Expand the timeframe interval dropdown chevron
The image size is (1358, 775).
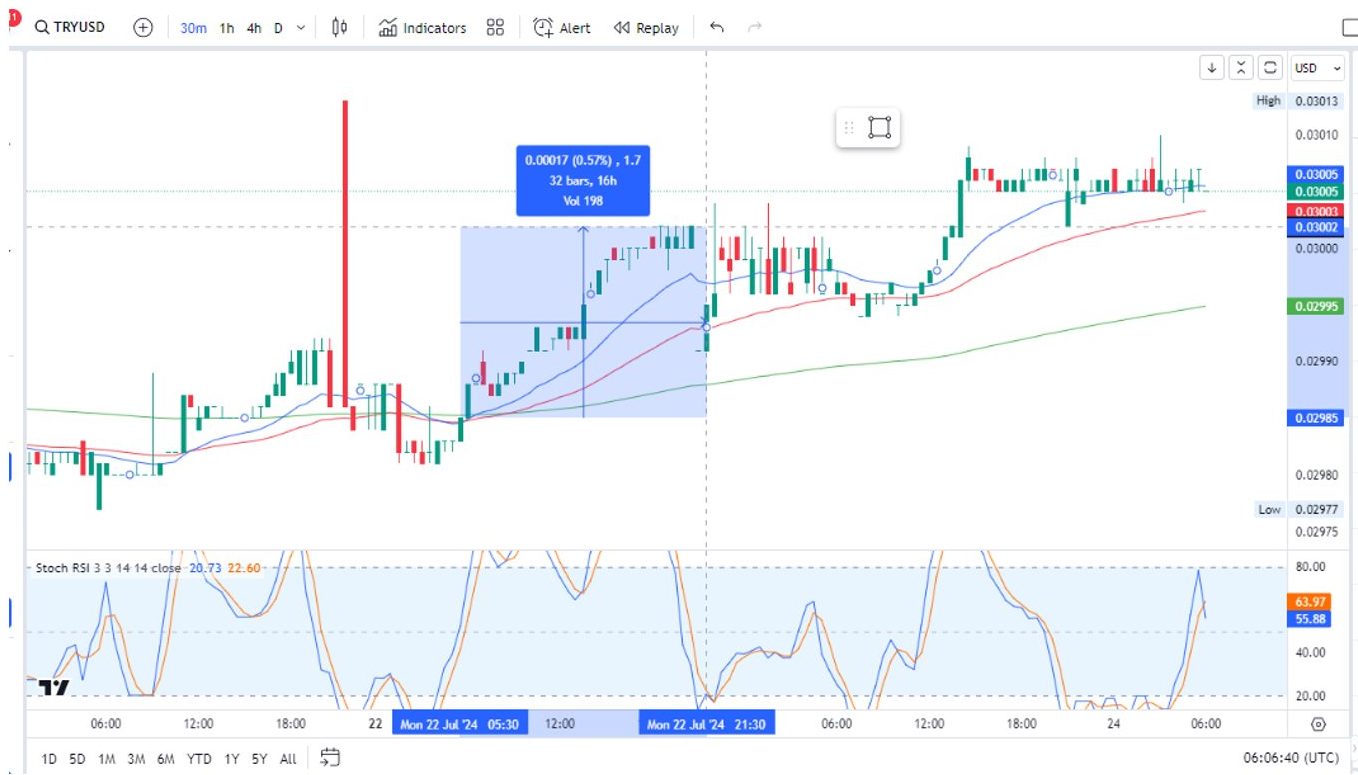(301, 28)
